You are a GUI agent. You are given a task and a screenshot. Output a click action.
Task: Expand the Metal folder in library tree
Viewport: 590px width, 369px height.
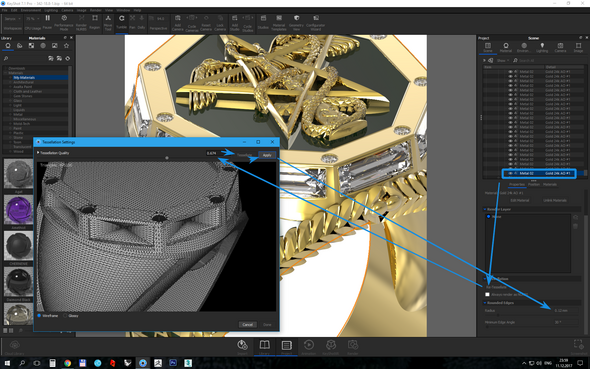pyautogui.click(x=10, y=114)
